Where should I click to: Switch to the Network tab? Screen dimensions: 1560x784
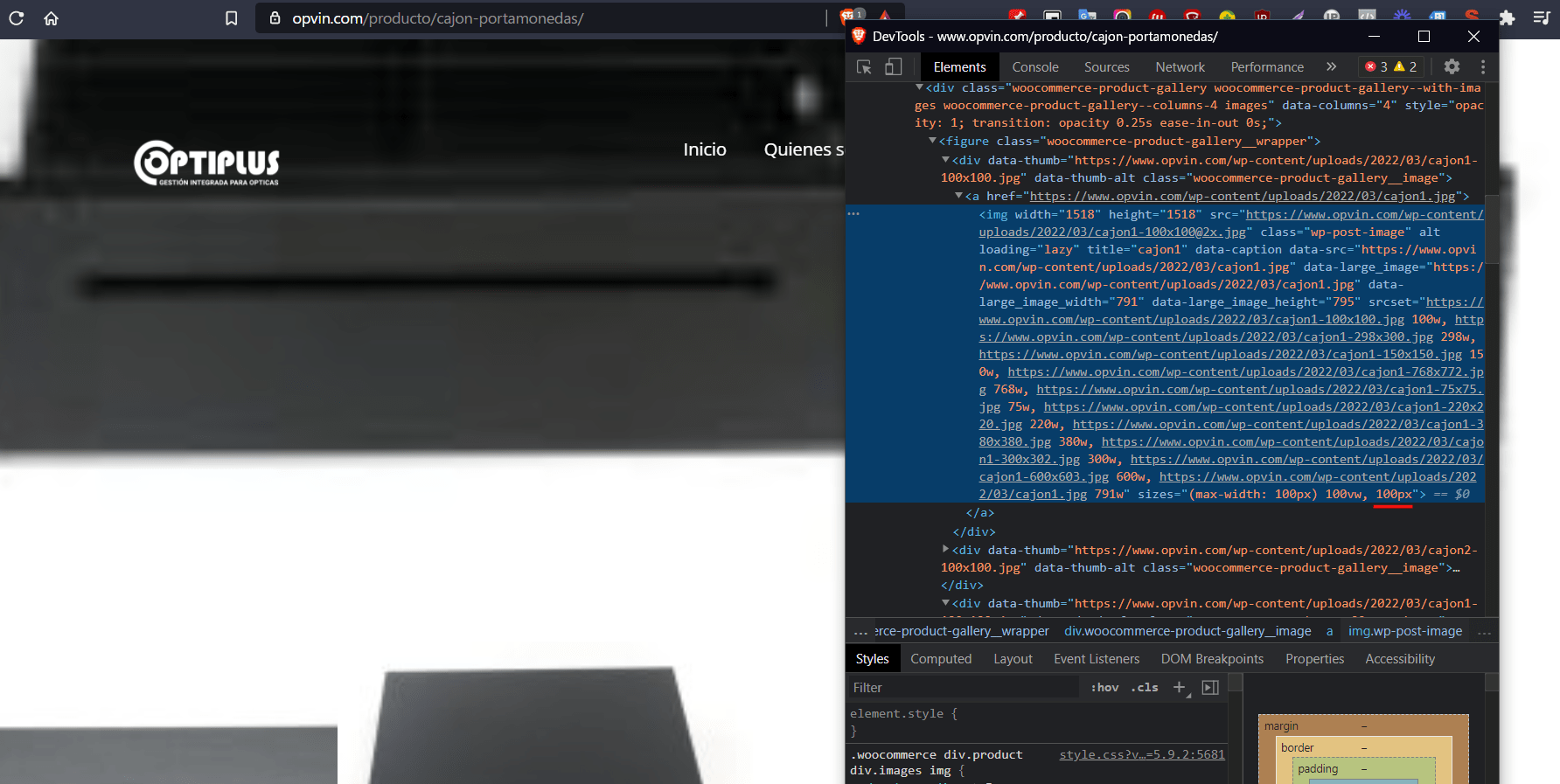[x=1180, y=67]
